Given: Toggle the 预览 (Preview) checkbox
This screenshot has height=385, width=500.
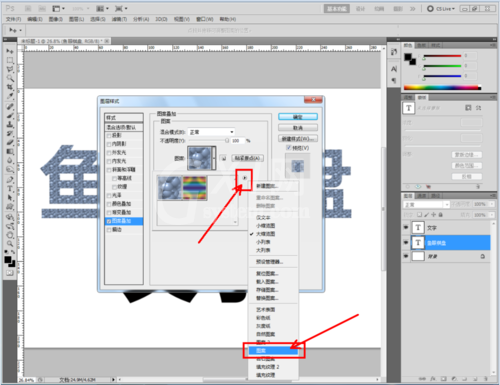Looking at the screenshot, I should click(289, 148).
